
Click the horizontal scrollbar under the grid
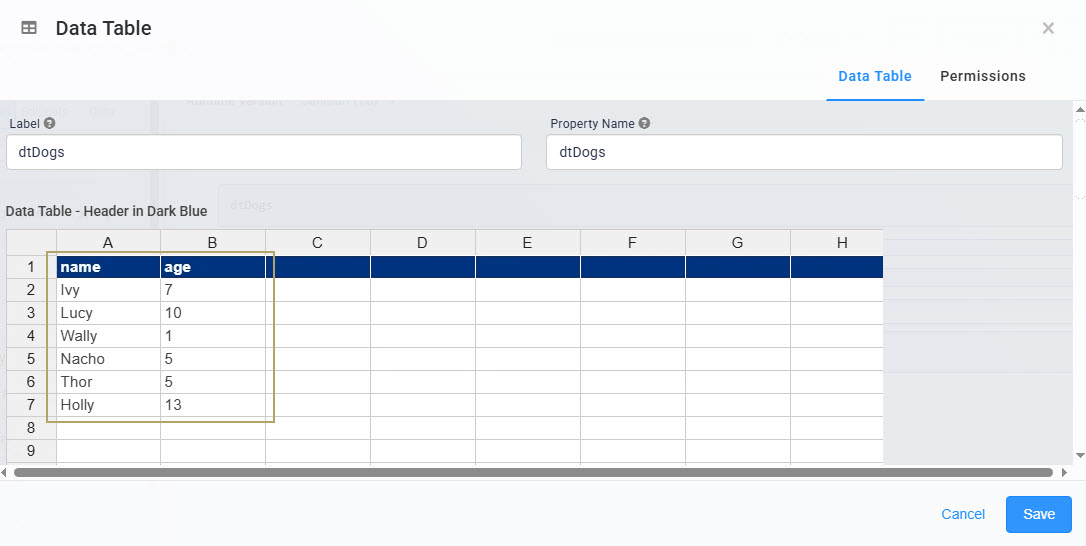click(x=532, y=472)
